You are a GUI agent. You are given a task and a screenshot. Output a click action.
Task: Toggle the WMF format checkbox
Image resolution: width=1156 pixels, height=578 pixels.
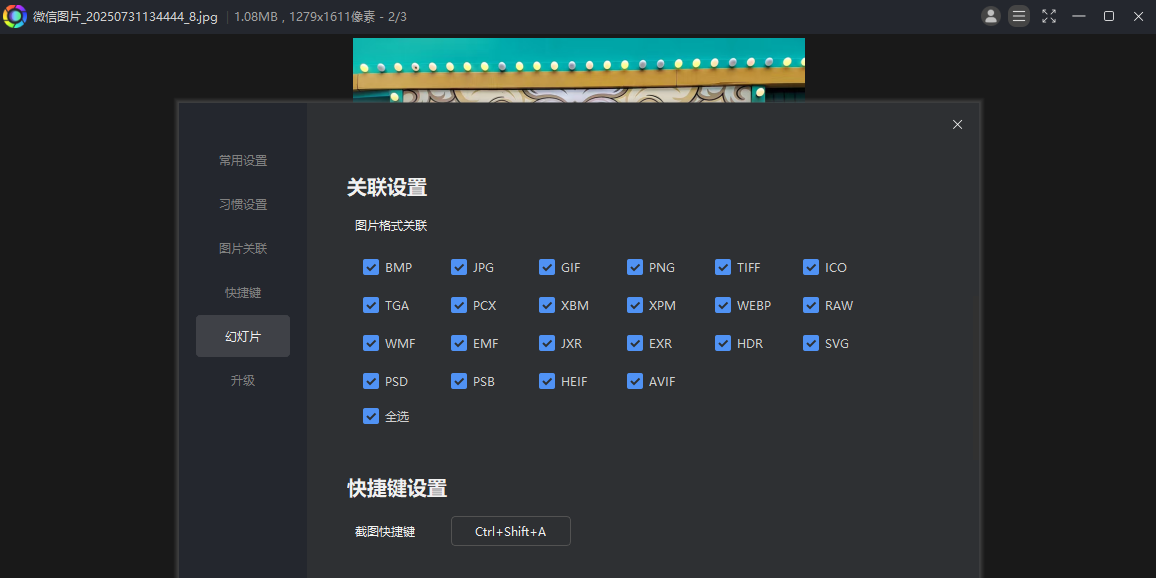[x=371, y=343]
